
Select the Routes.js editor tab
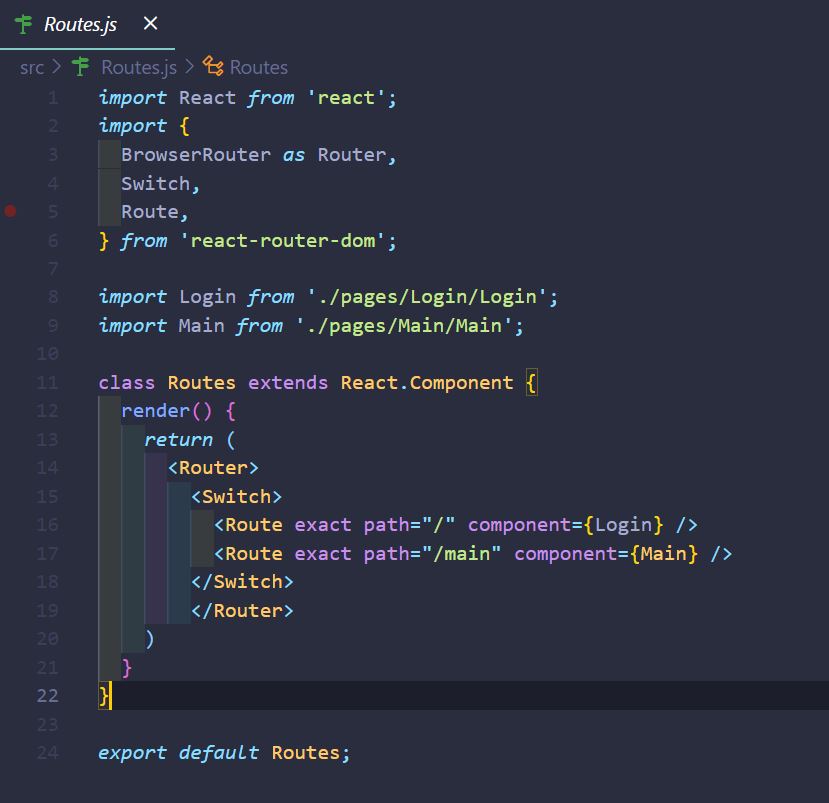[x=87, y=24]
